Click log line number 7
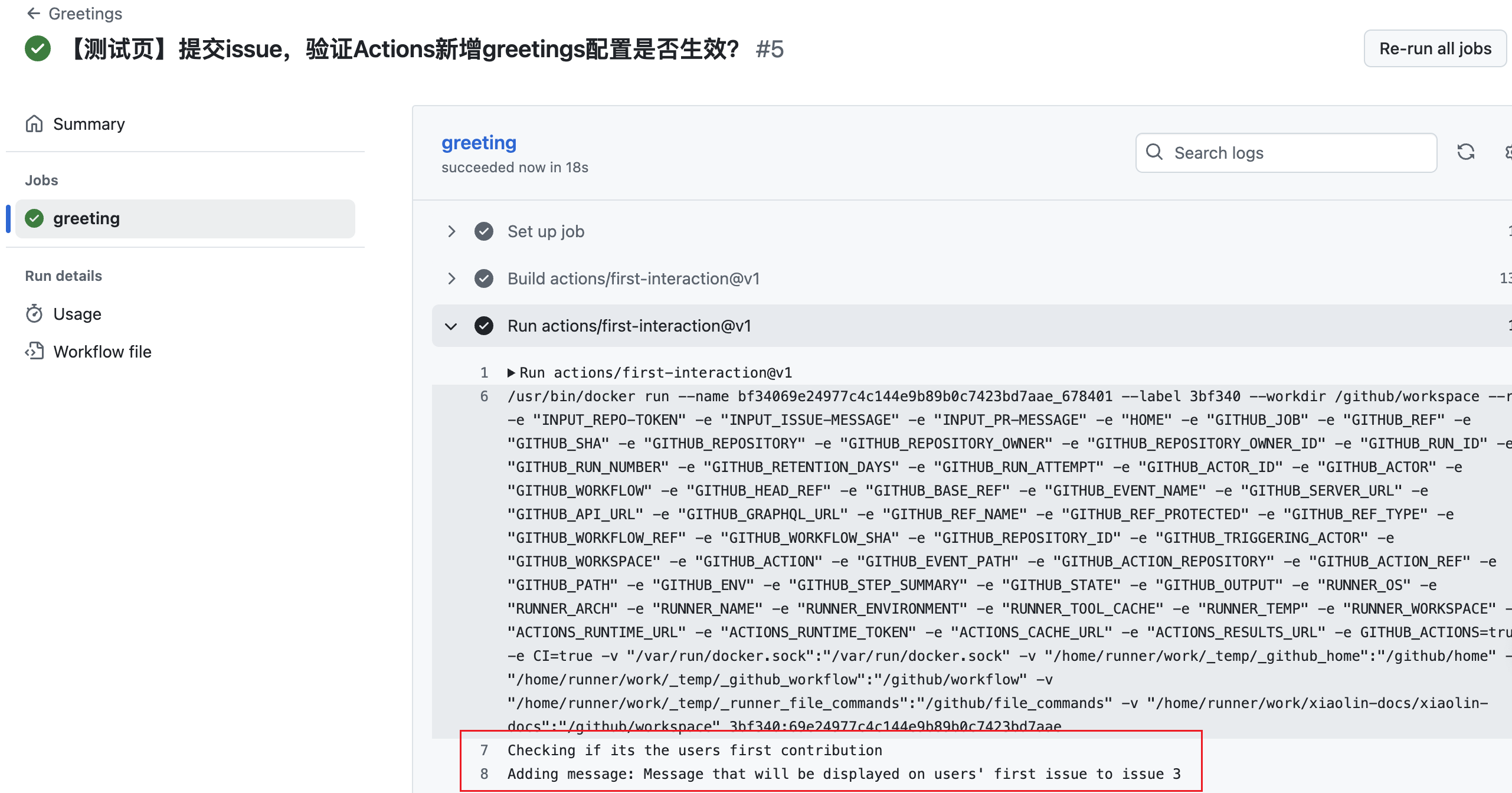This screenshot has width=1512, height=793. coord(484,751)
